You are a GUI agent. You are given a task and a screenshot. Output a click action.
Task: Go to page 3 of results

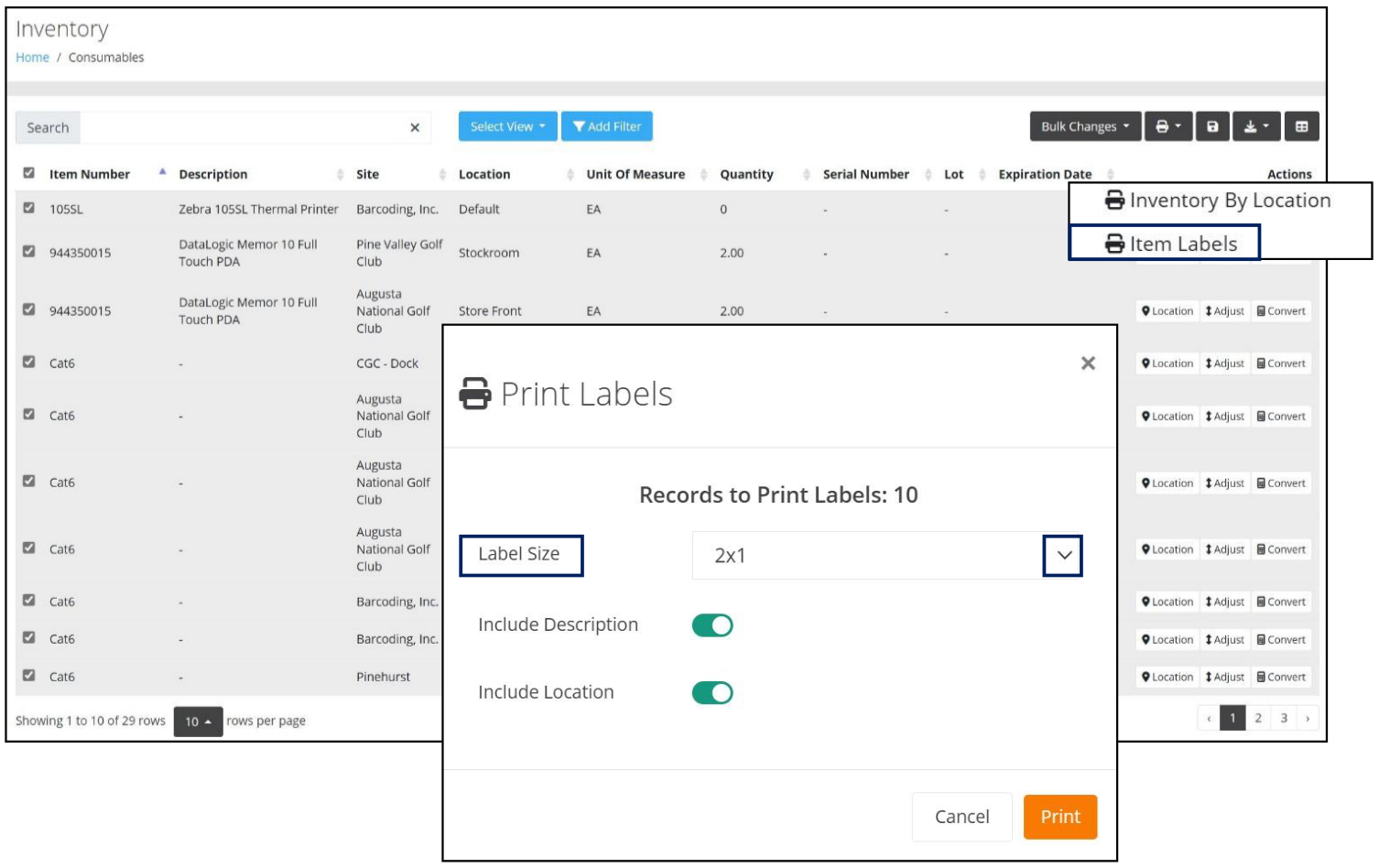[1284, 718]
